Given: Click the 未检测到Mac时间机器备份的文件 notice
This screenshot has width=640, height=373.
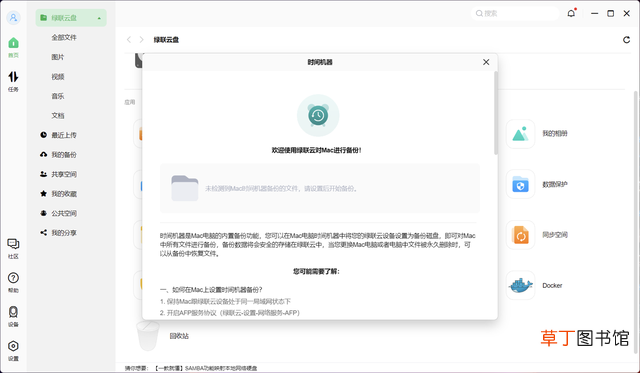Looking at the screenshot, I should pyautogui.click(x=281, y=189).
